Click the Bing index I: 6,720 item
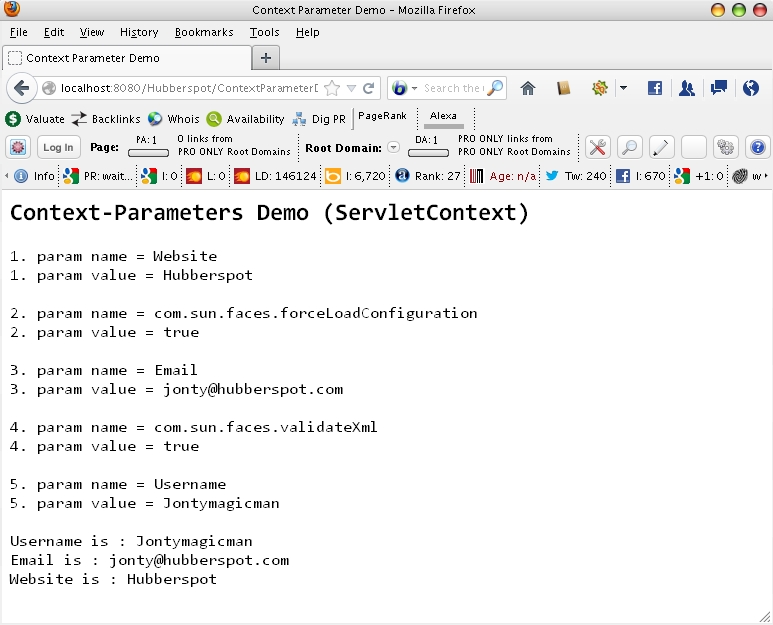773x625 pixels. [x=355, y=176]
